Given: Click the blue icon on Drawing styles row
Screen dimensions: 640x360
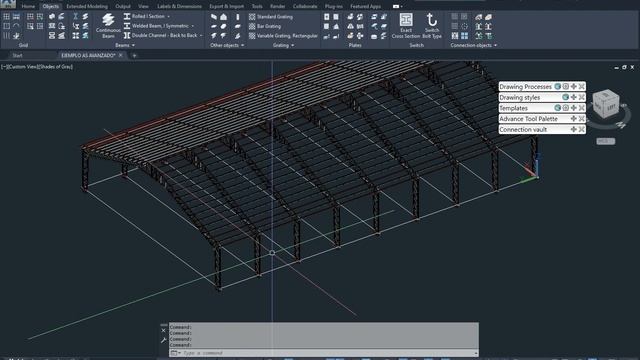Looking at the screenshot, I should 565,97.
